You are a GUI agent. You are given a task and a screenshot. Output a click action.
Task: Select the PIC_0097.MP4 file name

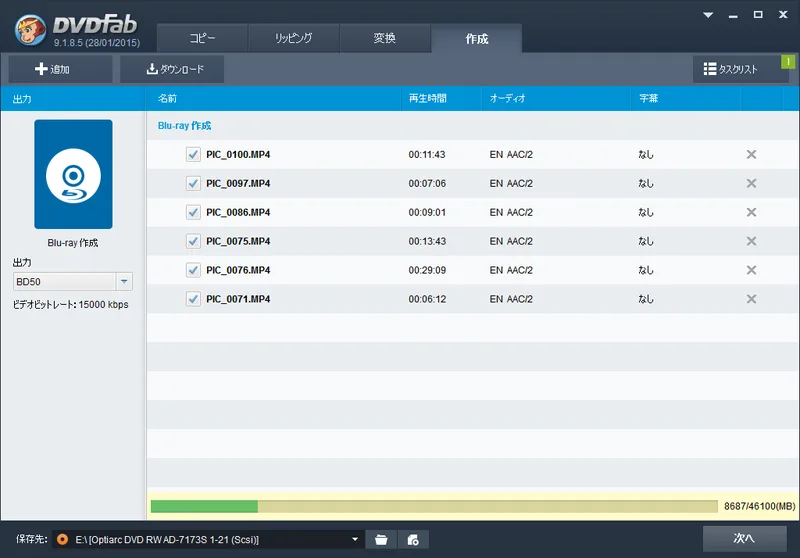(x=238, y=183)
